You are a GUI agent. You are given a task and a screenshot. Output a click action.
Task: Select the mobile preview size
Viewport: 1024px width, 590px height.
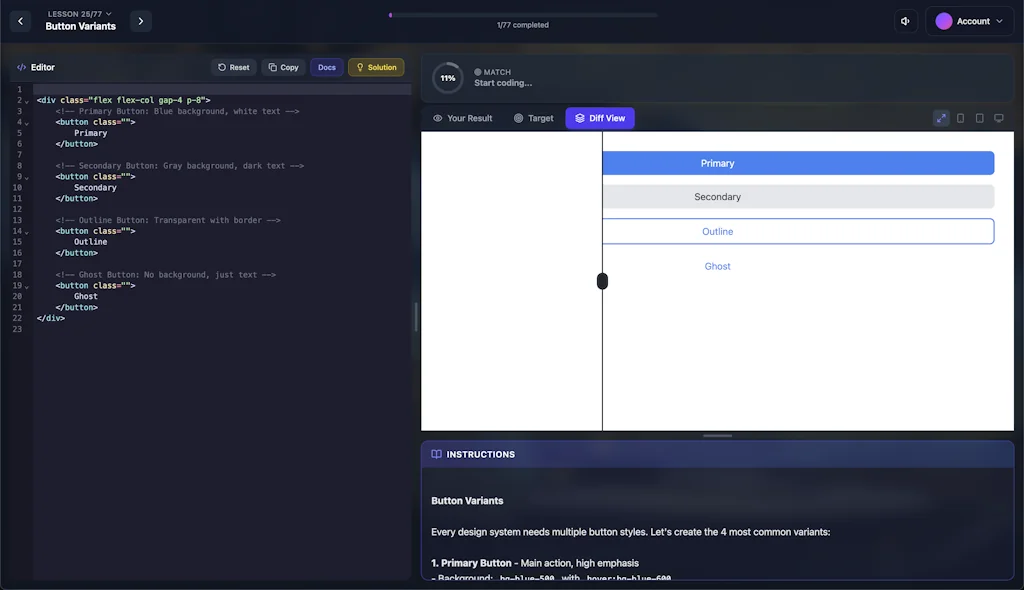click(960, 117)
